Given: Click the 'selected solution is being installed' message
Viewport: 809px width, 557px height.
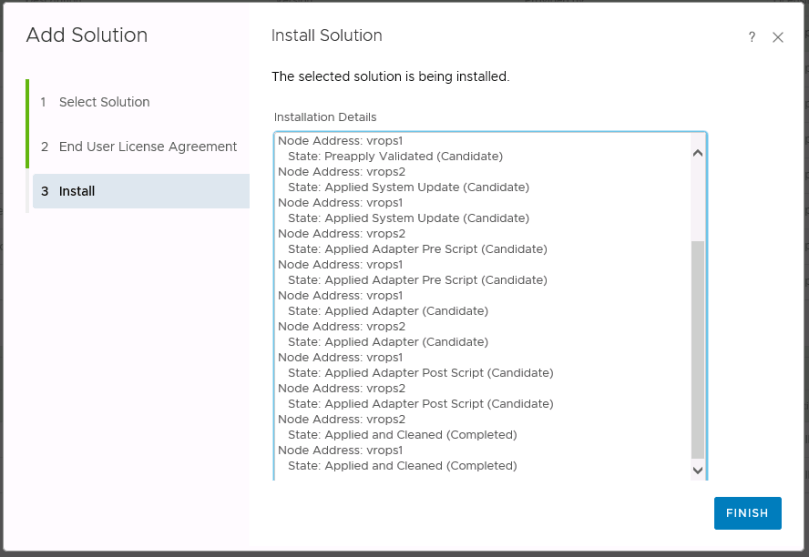Looking at the screenshot, I should point(390,77).
